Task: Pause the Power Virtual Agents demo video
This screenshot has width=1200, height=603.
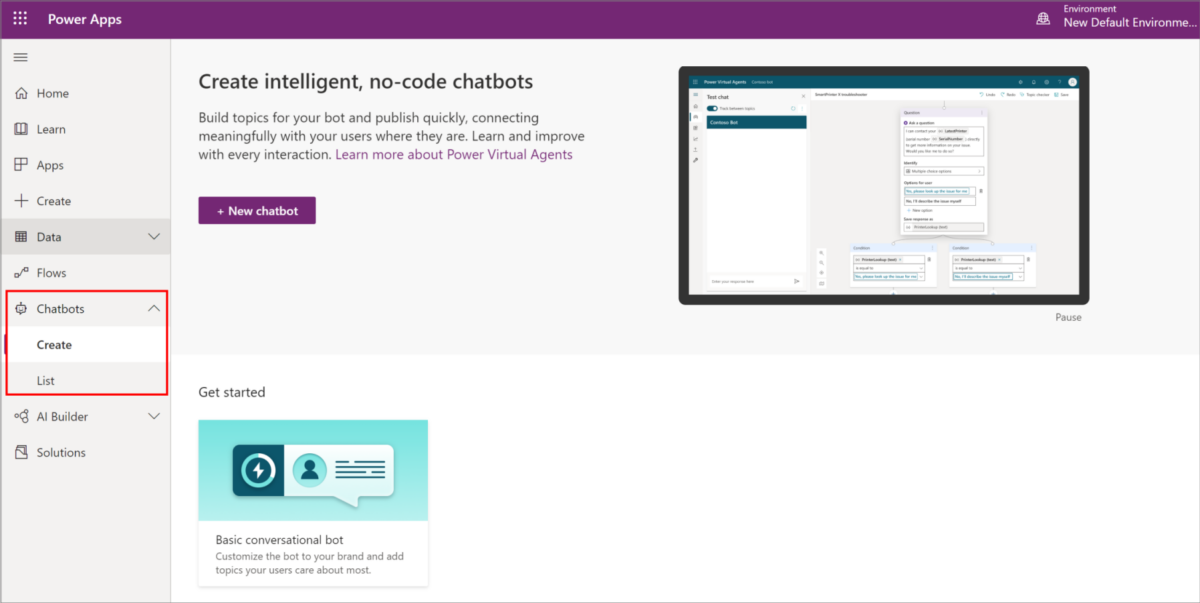Action: tap(1068, 316)
